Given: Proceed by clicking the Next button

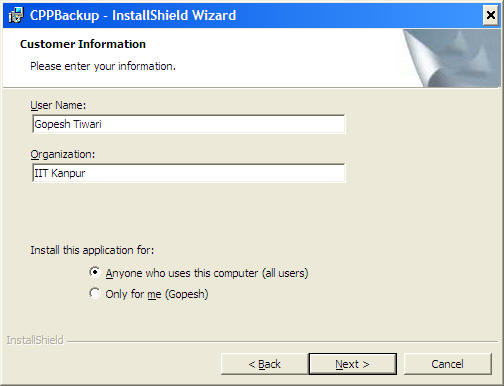Looking at the screenshot, I should click(352, 364).
